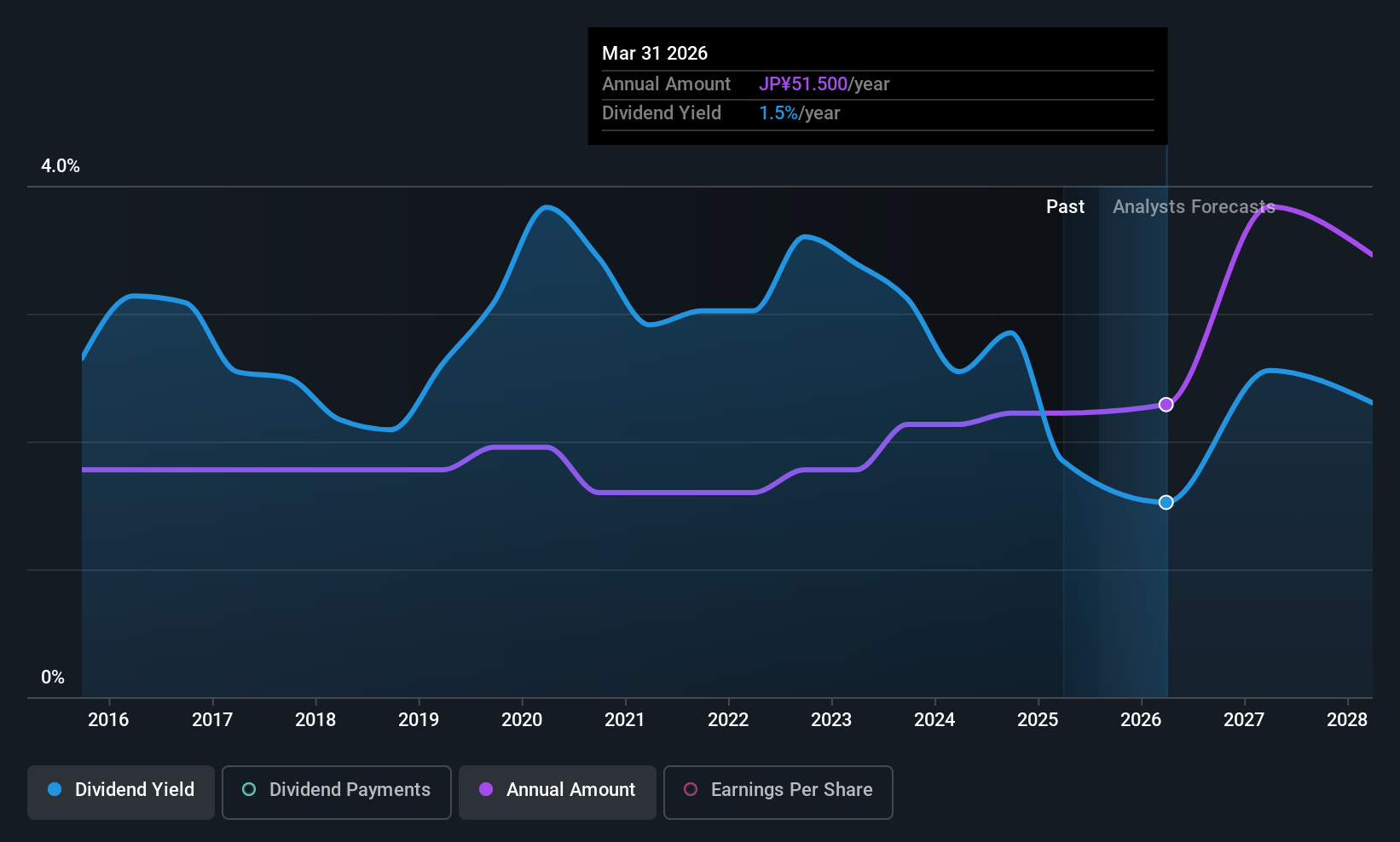The height and width of the screenshot is (842, 1400).
Task: Click the blue Dividend Yield legend dot
Action: (55, 789)
